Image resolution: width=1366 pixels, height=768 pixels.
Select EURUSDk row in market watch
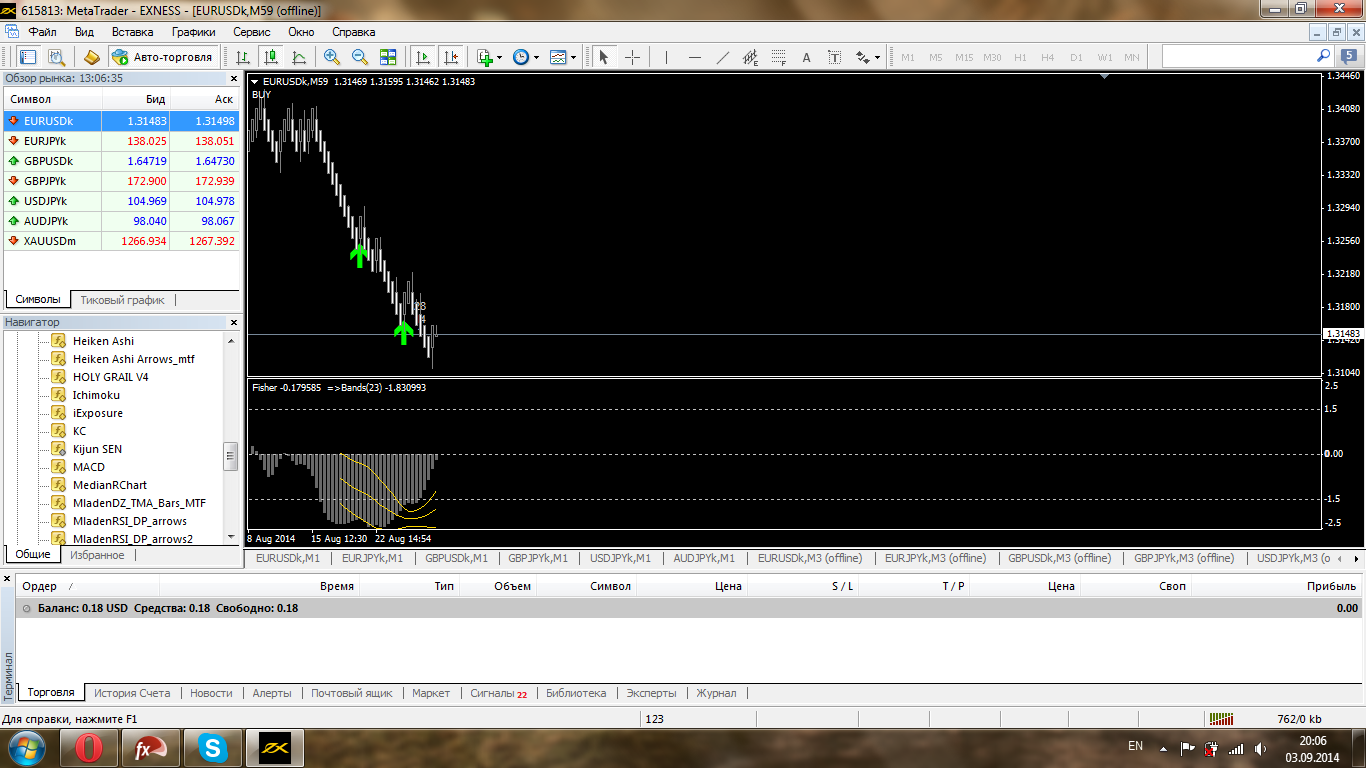[122, 121]
